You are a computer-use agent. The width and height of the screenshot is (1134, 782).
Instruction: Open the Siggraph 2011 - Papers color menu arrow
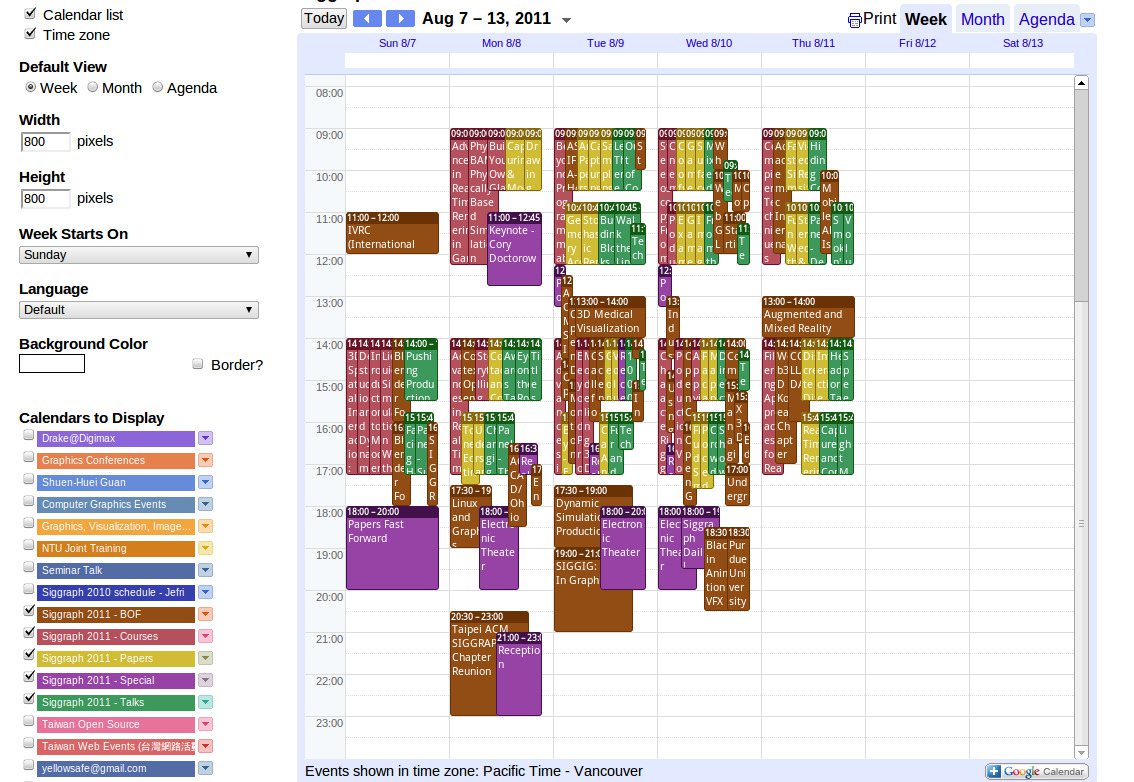pyautogui.click(x=205, y=658)
